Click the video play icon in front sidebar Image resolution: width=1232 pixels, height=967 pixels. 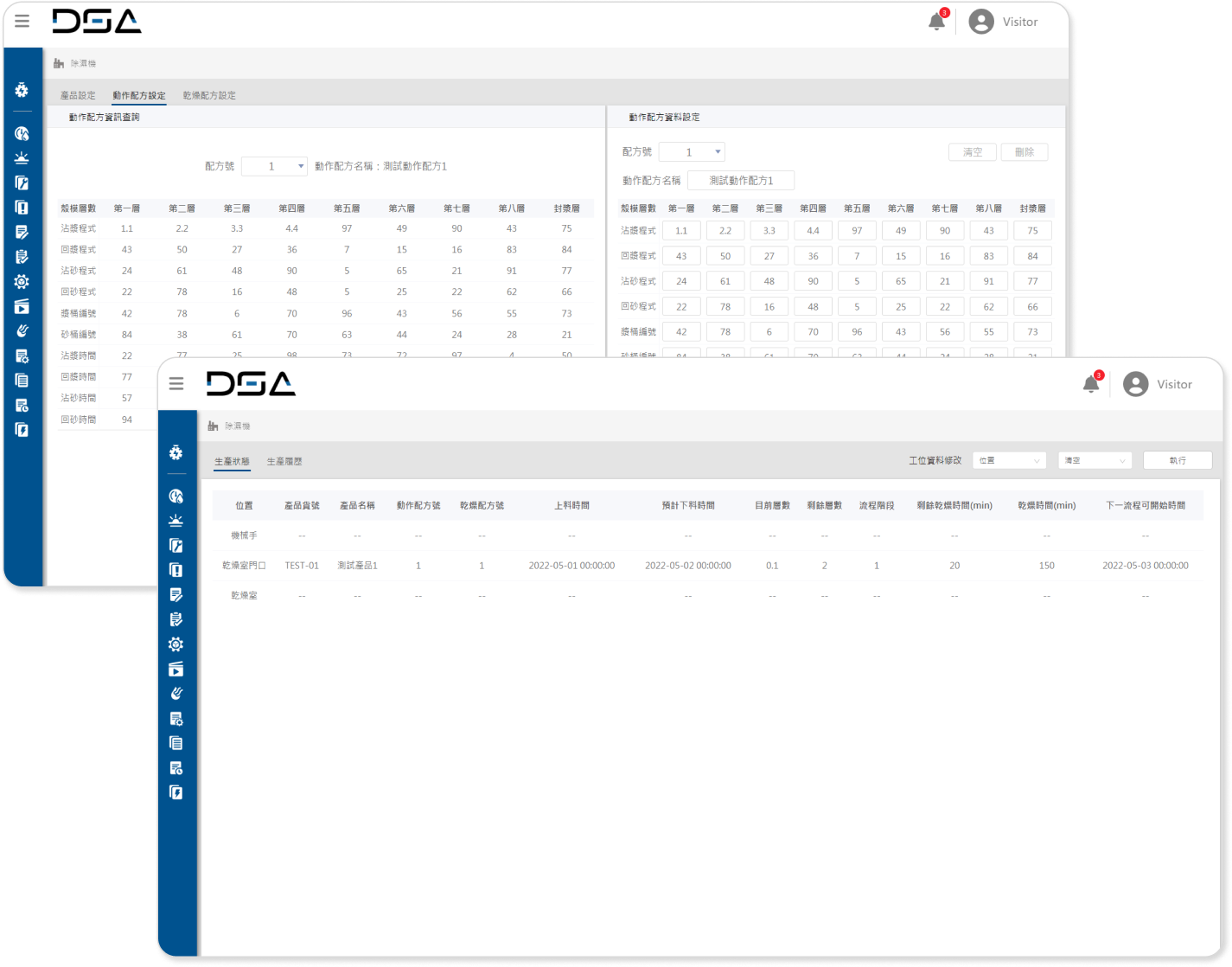[x=176, y=669]
